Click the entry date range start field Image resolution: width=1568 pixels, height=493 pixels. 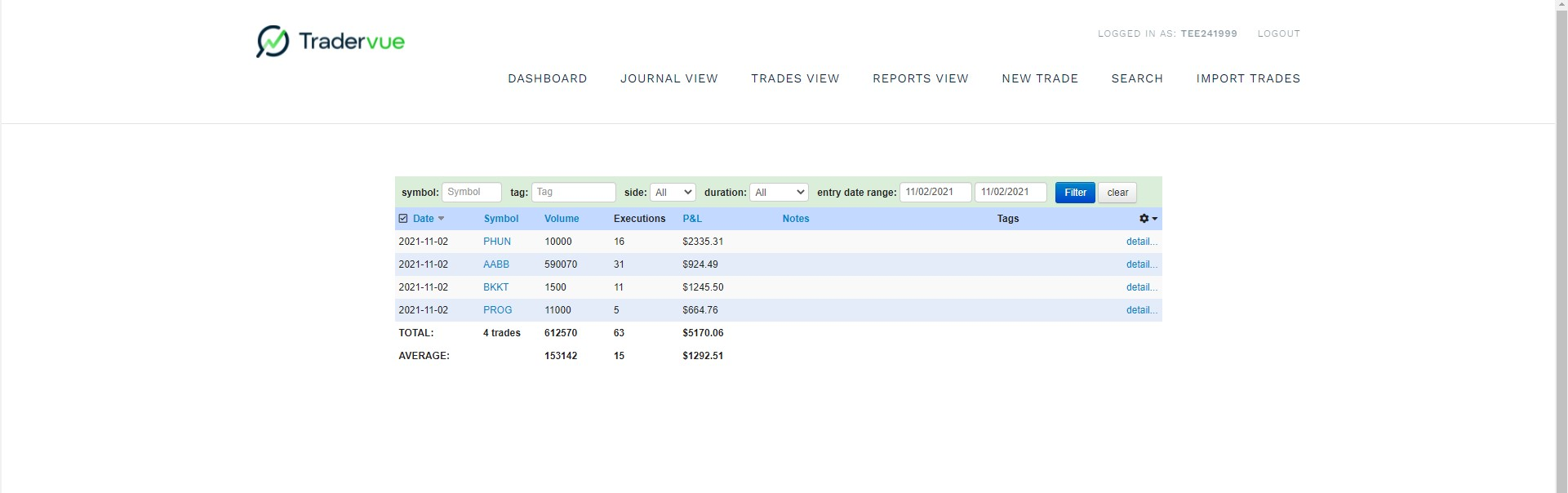[935, 193]
